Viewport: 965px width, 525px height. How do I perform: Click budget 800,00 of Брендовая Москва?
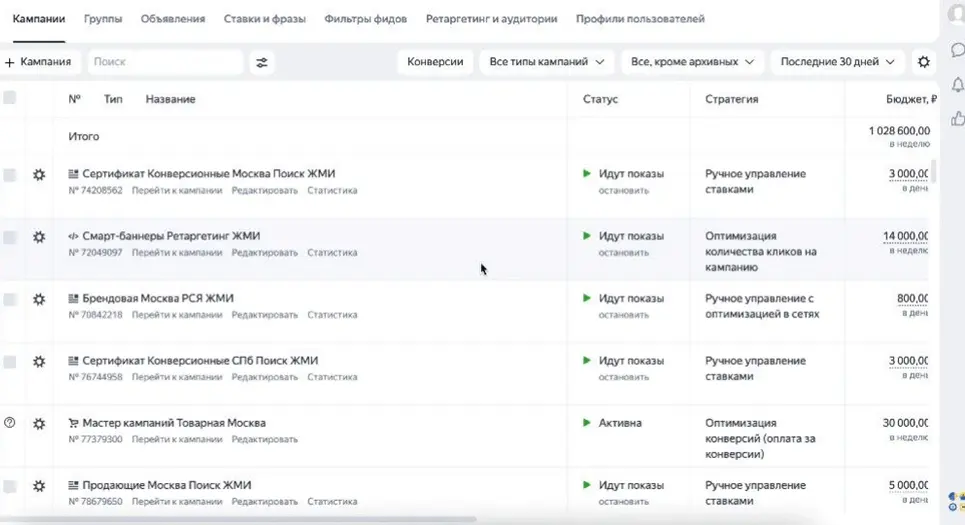click(913, 298)
